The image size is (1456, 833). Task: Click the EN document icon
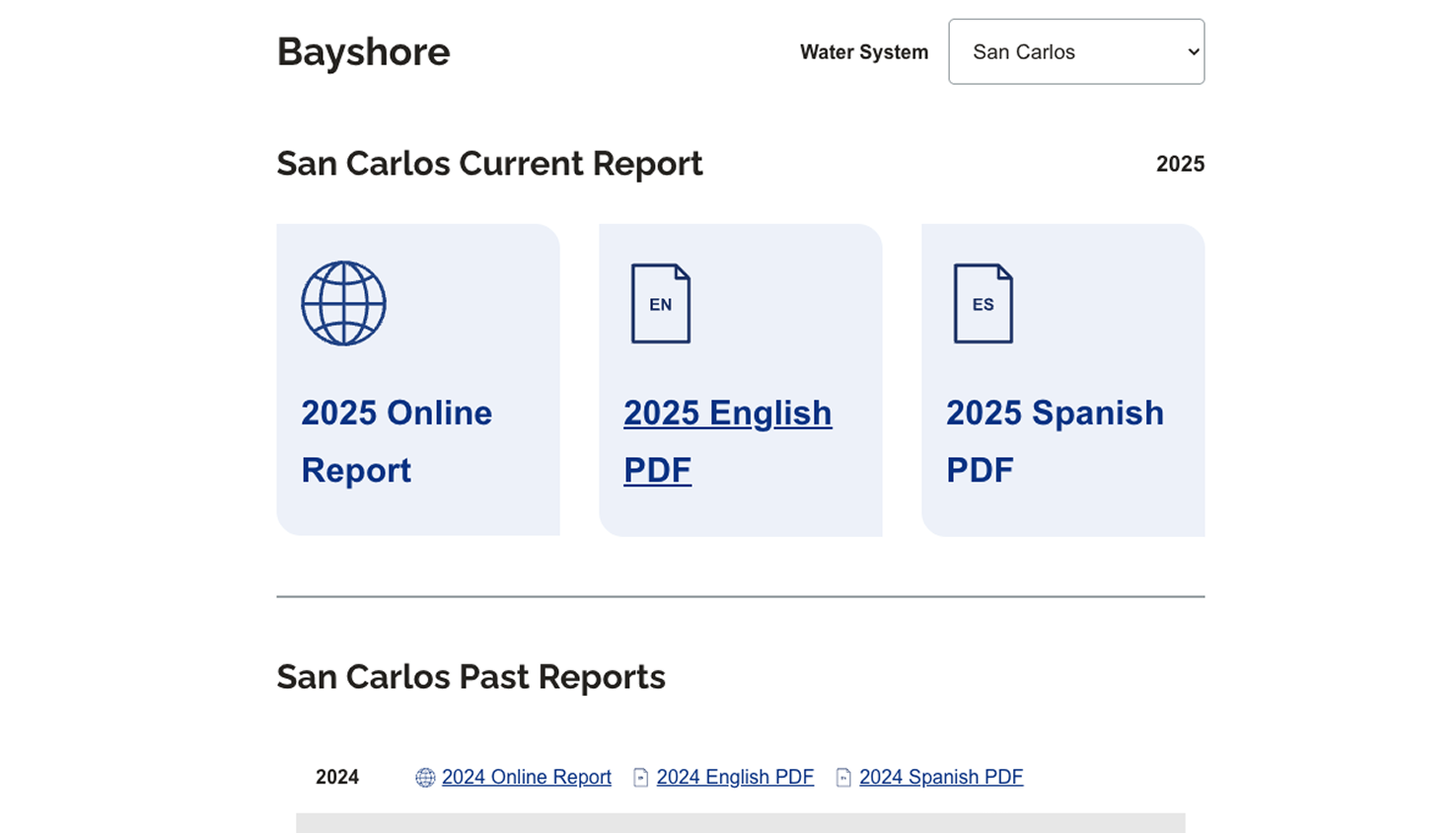coord(661,303)
